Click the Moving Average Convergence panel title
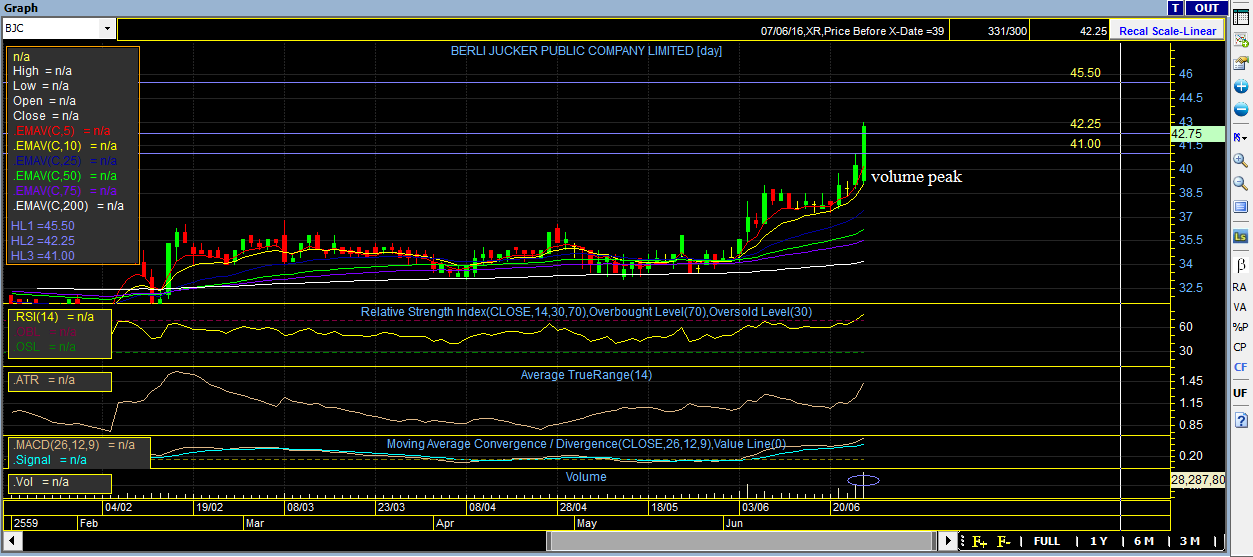 coord(587,444)
